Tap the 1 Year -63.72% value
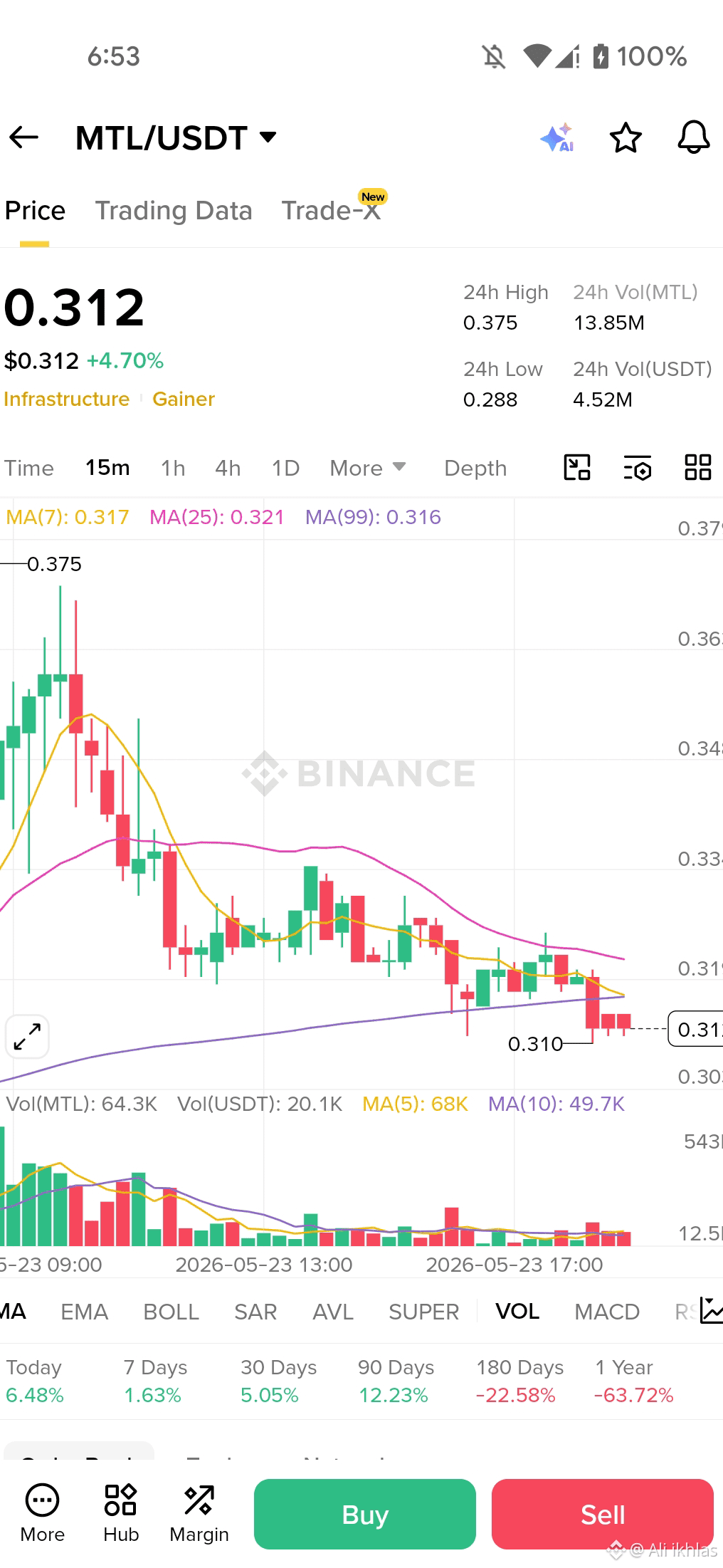This screenshot has height=1568, width=723. point(634,1395)
